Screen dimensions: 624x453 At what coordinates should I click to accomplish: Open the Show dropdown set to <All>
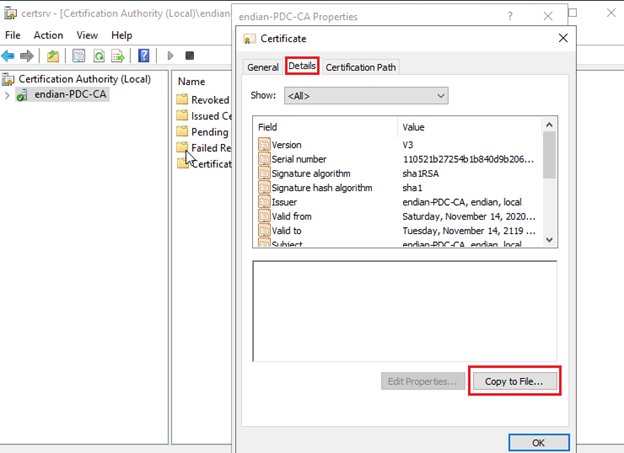point(366,96)
